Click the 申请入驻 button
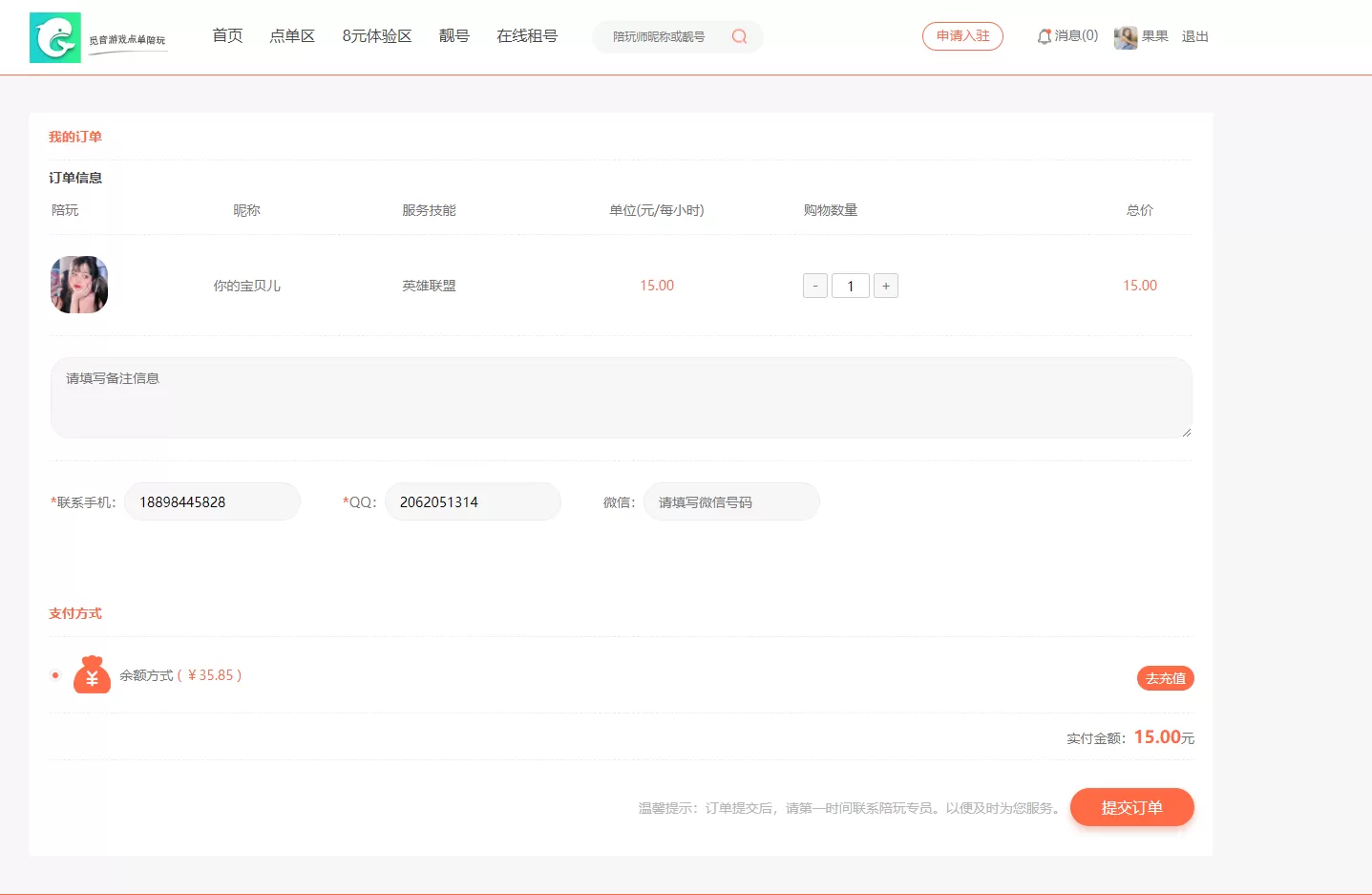Viewport: 1372px width, 895px height. pos(962,36)
